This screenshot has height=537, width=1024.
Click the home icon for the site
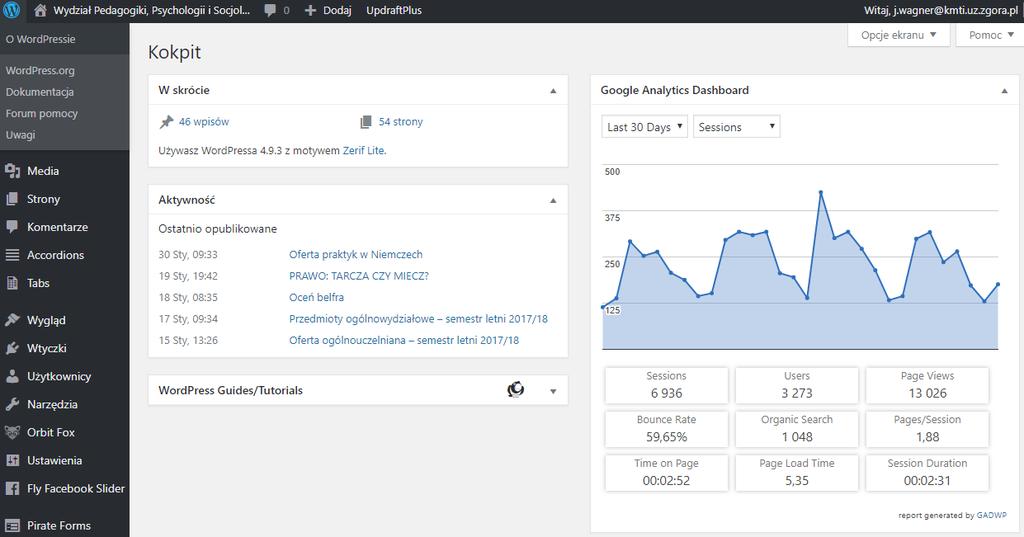pos(40,10)
